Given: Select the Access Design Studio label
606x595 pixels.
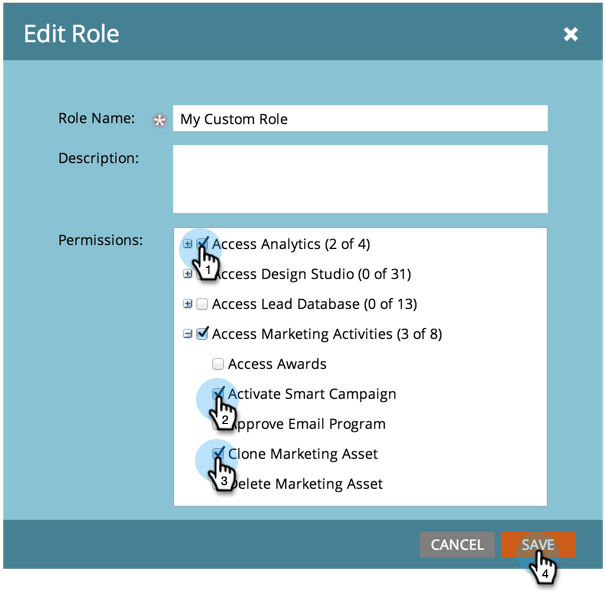Looking at the screenshot, I should (318, 274).
